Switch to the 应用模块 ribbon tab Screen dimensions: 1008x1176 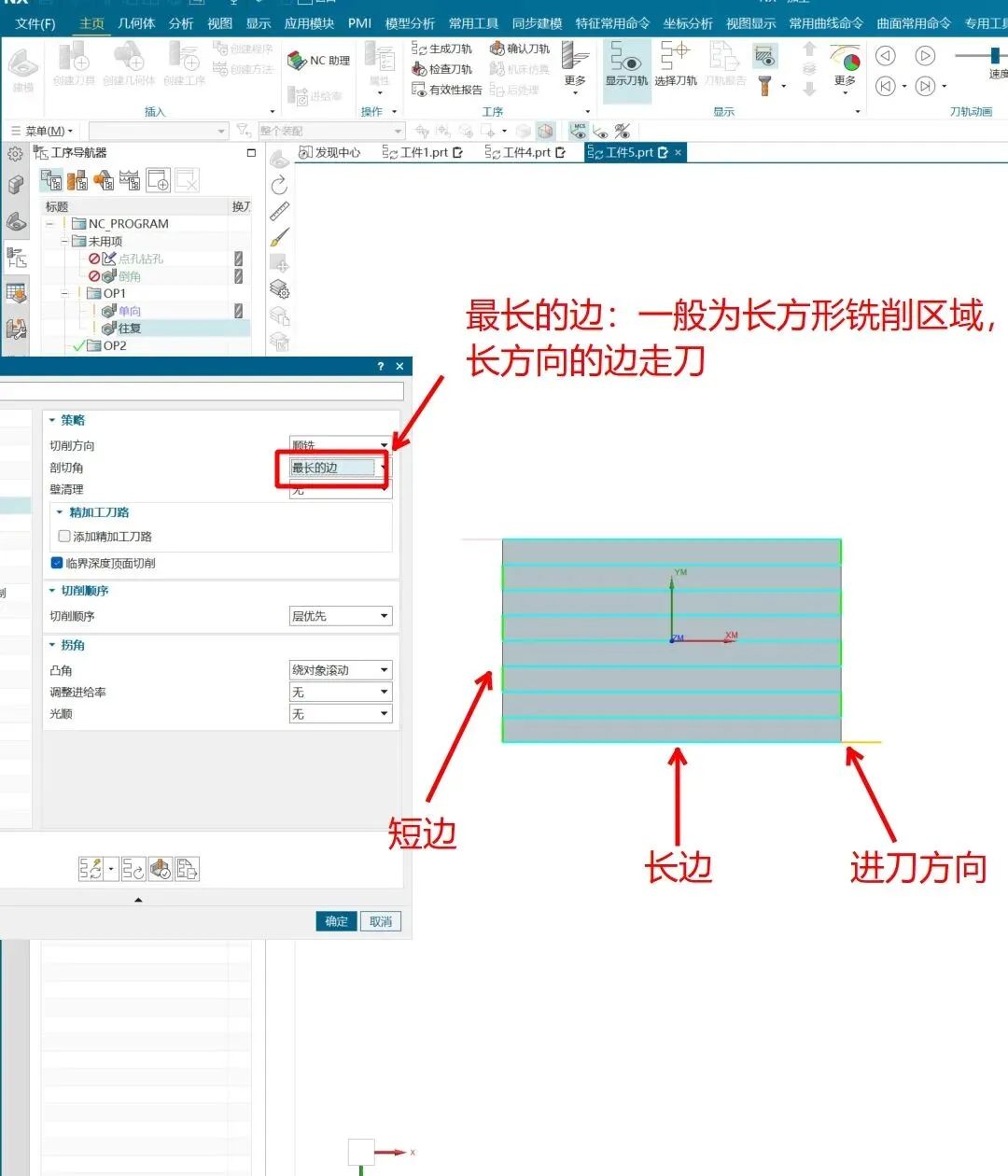[x=309, y=23]
